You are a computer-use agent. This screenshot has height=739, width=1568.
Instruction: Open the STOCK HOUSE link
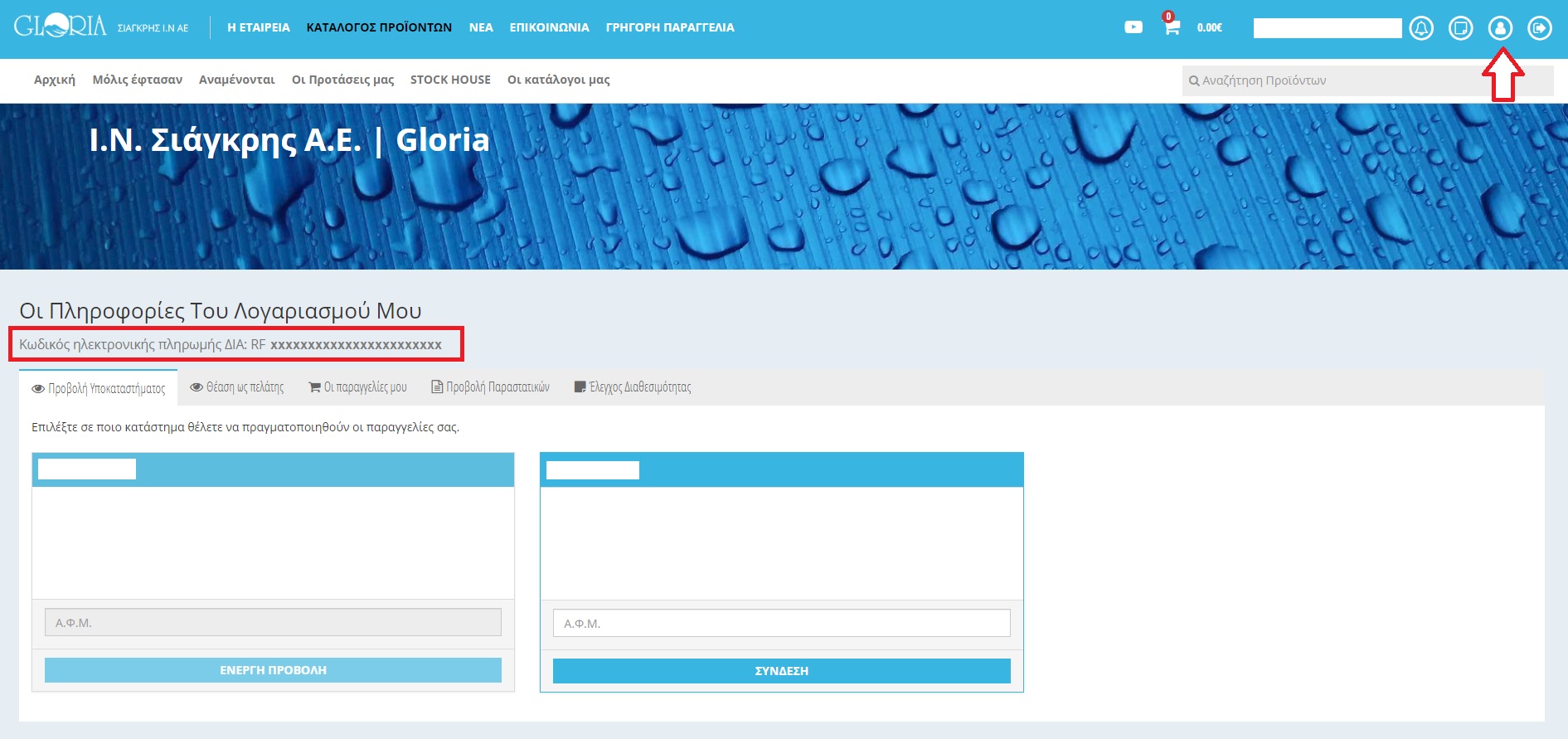point(450,80)
